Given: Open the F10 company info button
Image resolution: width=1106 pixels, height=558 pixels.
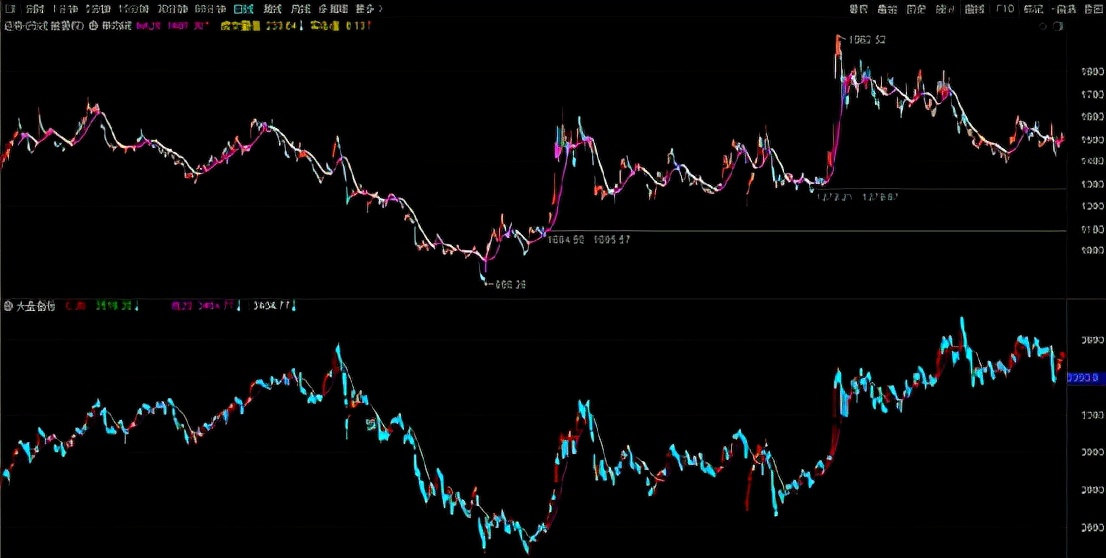Looking at the screenshot, I should click(1005, 9).
